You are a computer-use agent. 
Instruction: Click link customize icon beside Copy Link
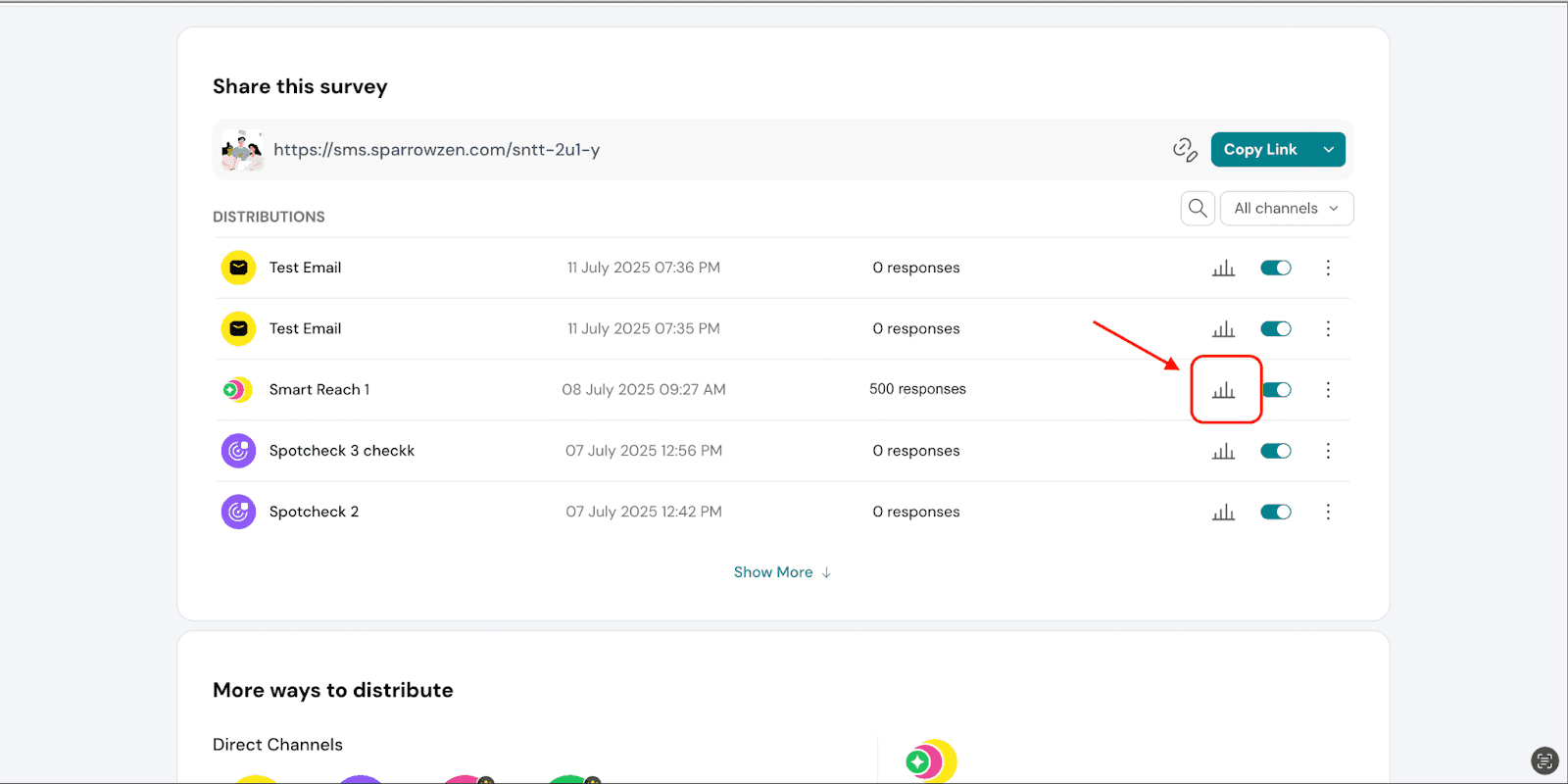pos(1185,150)
